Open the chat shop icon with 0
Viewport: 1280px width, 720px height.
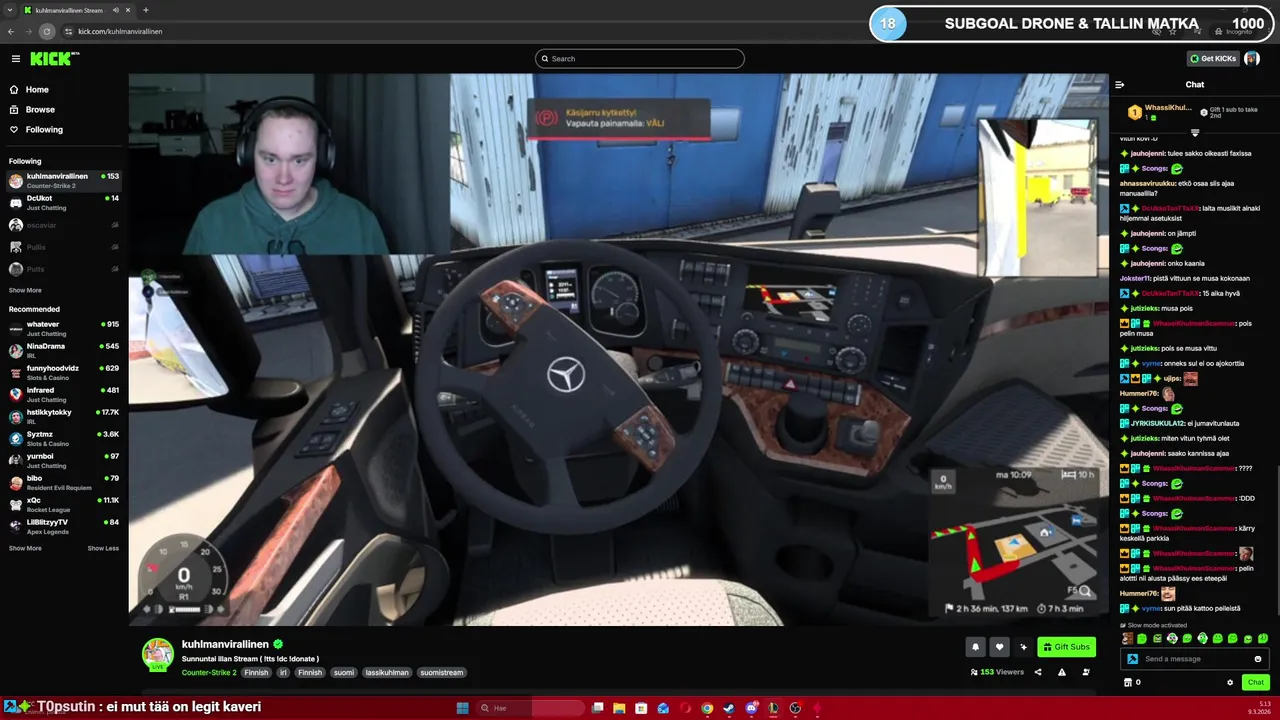coord(1132,683)
